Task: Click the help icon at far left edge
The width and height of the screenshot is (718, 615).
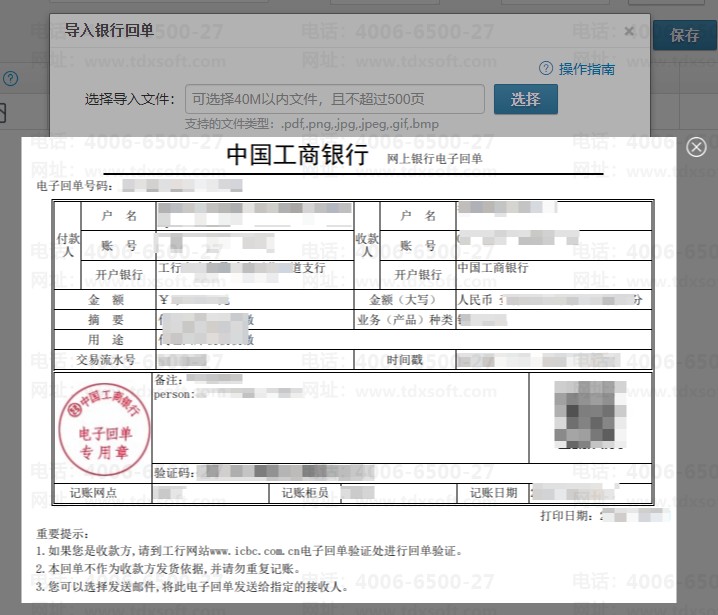Action: coord(10,78)
